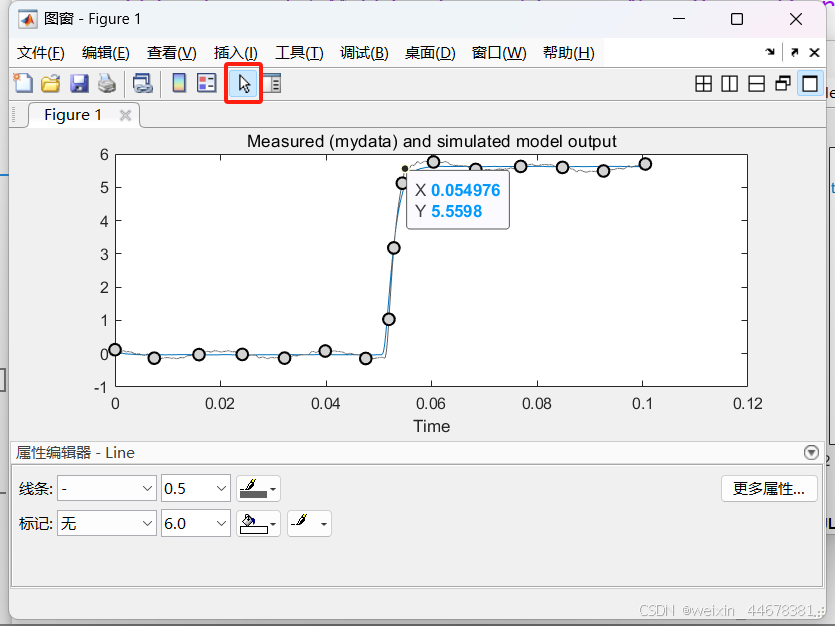Open the 工具(T) menu
This screenshot has width=835, height=626.
[299, 53]
